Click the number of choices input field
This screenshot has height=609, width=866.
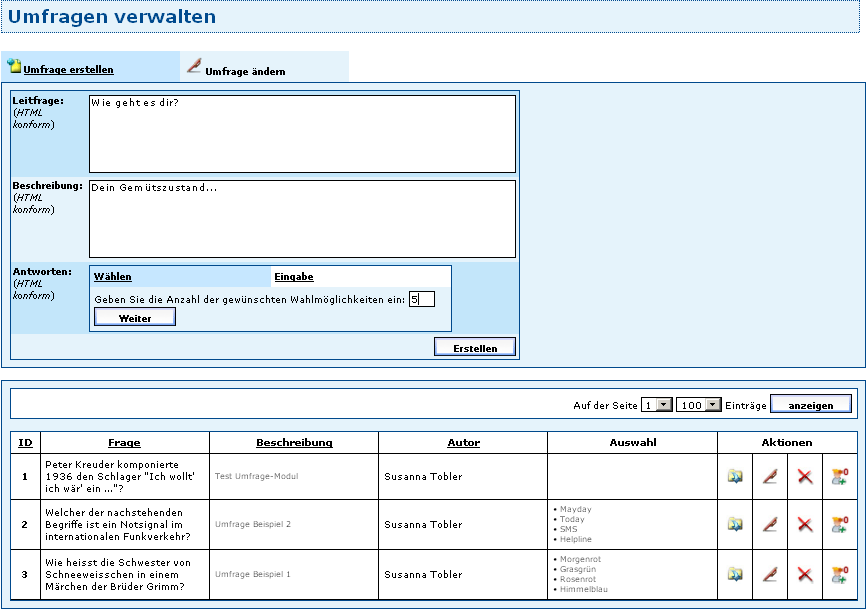click(x=422, y=299)
